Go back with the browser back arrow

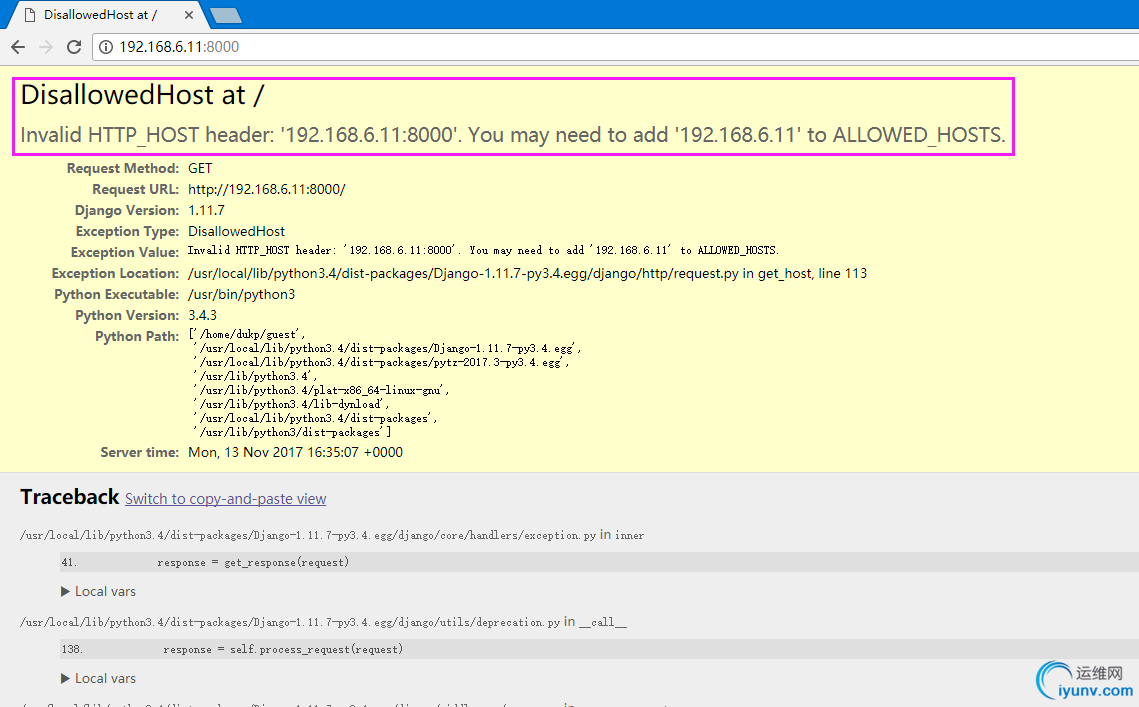[x=18, y=47]
